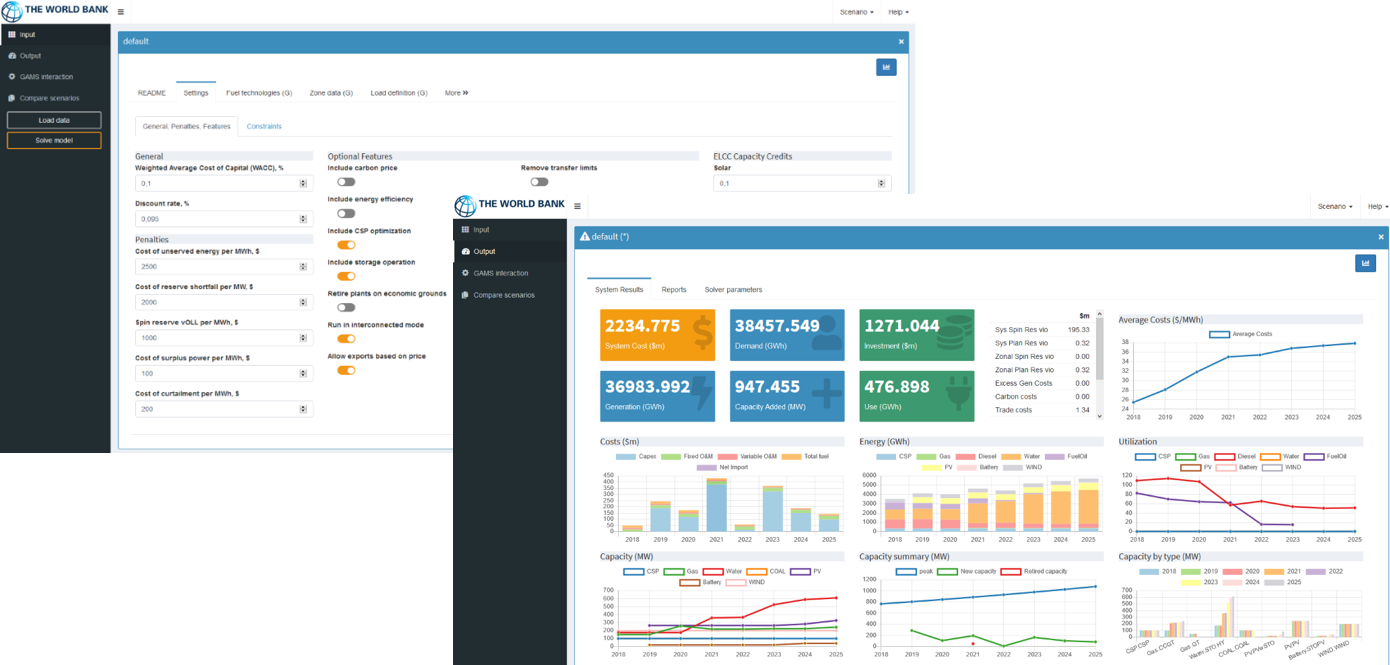Click the Input grid icon in the front sidebar
The height and width of the screenshot is (665, 1390).
[465, 230]
